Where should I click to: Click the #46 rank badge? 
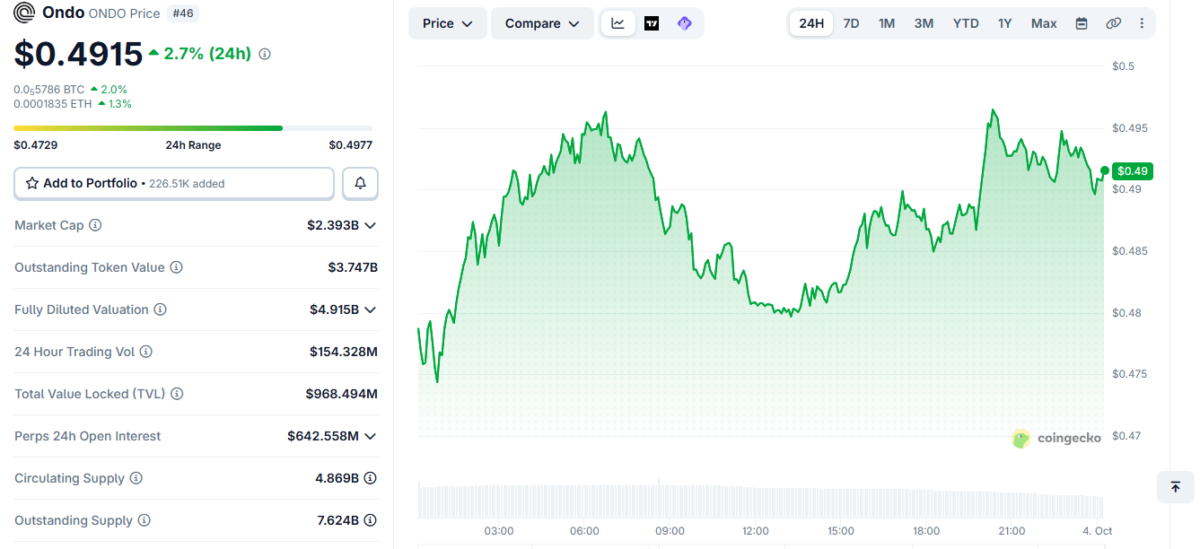[183, 13]
